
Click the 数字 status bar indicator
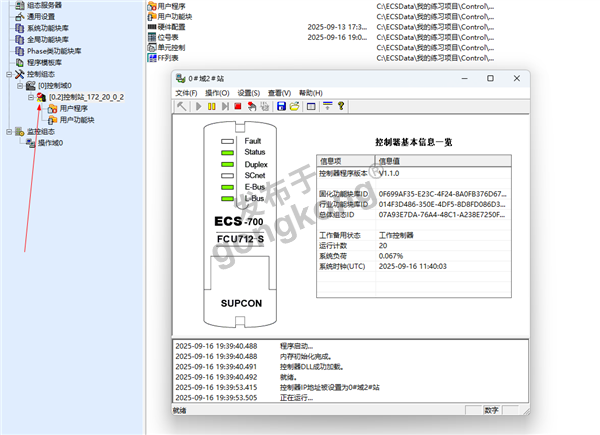coord(491,410)
